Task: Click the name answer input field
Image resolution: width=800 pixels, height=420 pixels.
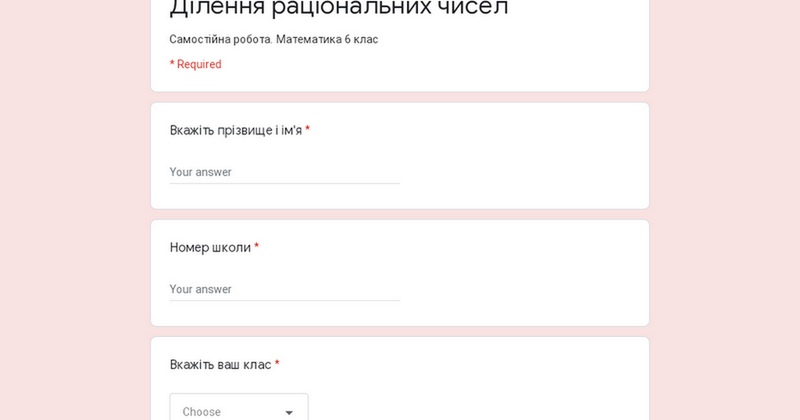Action: click(284, 172)
